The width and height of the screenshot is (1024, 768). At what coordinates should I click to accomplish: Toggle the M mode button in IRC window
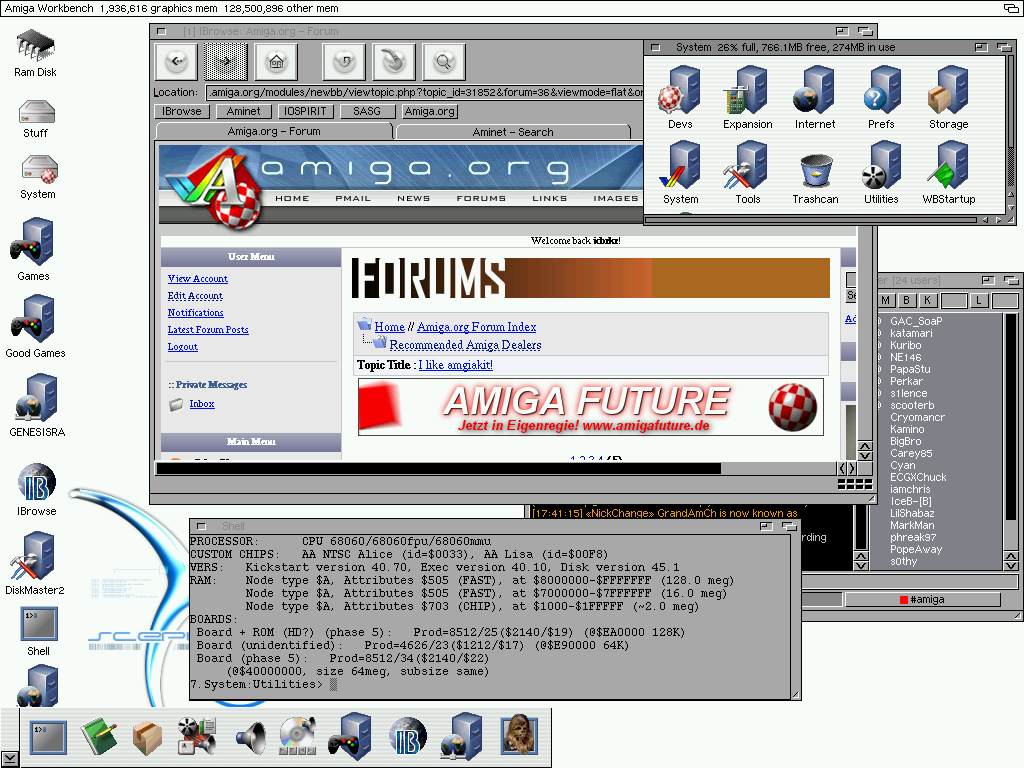point(886,300)
